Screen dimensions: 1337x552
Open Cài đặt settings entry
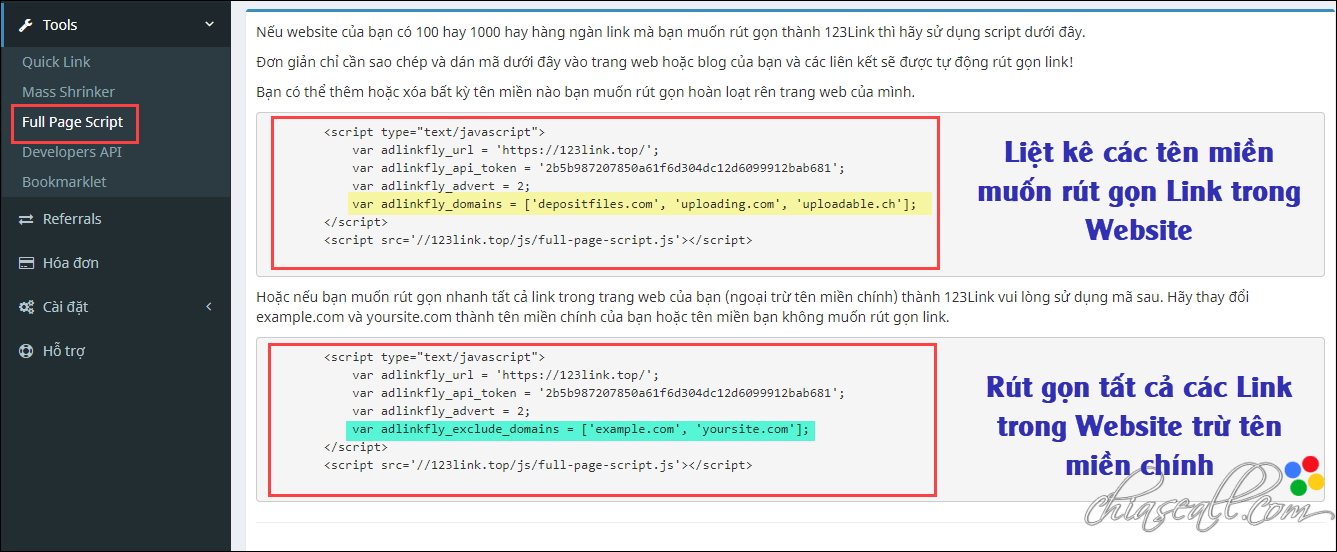(66, 307)
